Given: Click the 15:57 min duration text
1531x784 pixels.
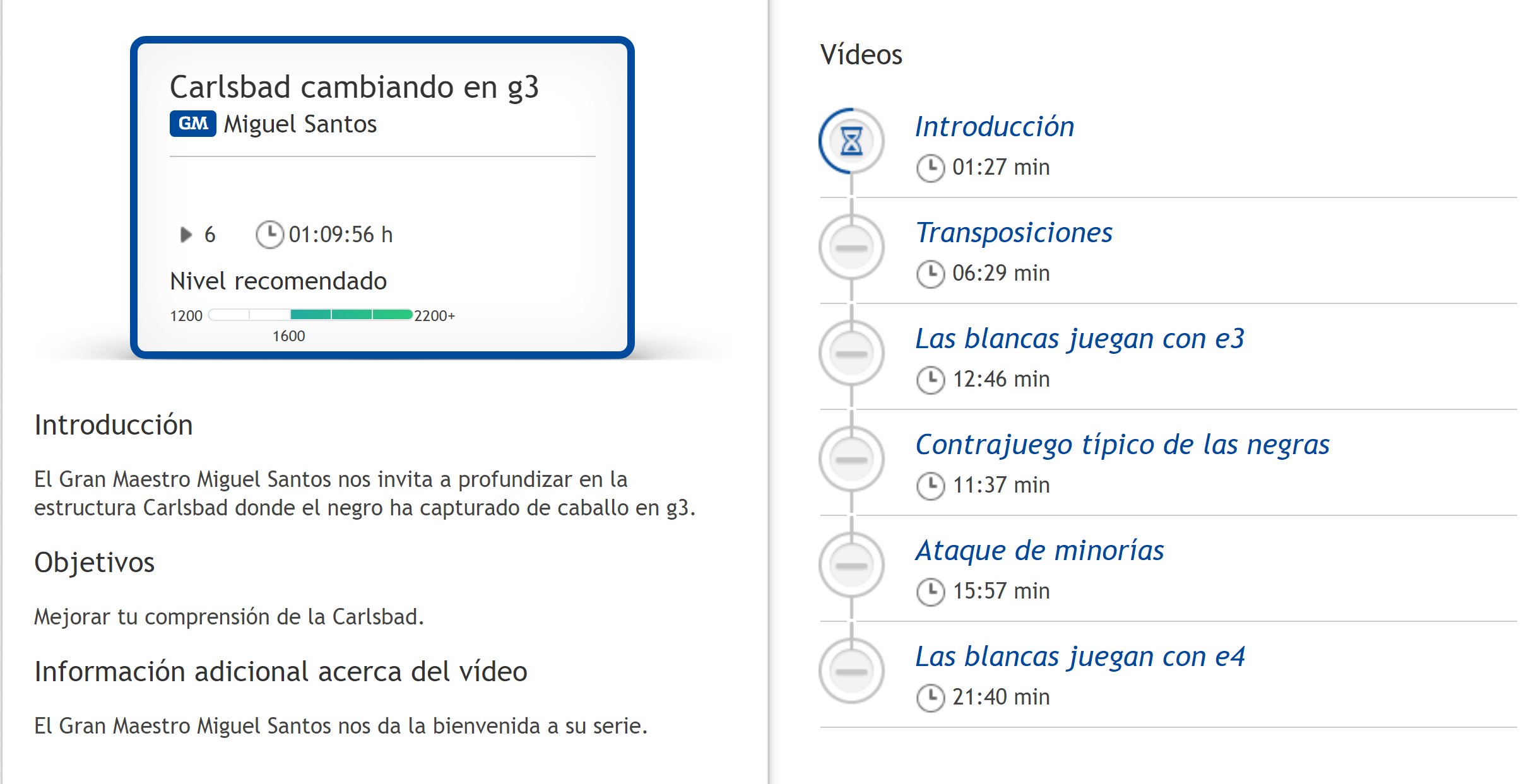Looking at the screenshot, I should [x=1001, y=592].
